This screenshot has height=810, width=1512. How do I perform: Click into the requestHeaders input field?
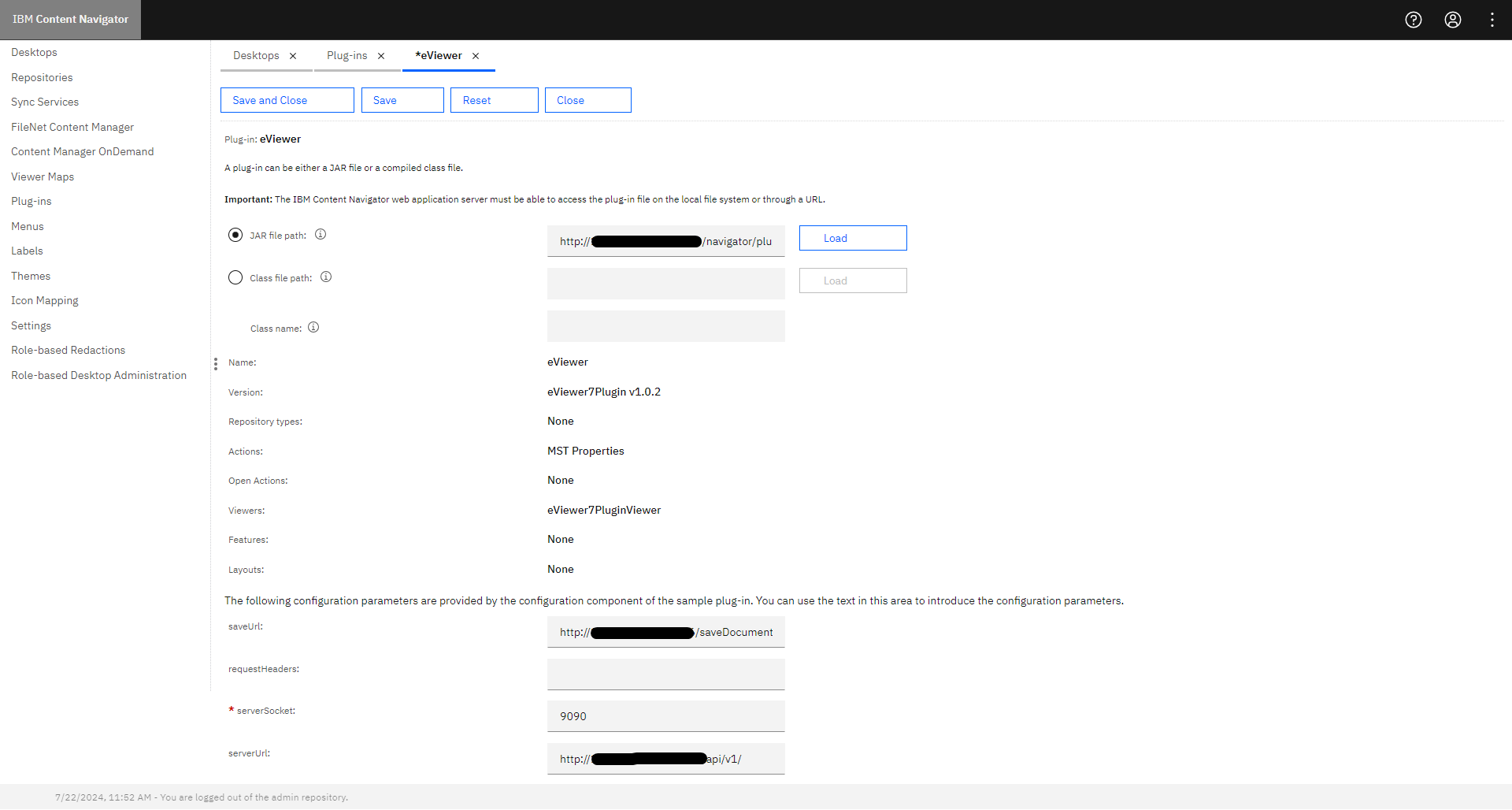click(665, 674)
